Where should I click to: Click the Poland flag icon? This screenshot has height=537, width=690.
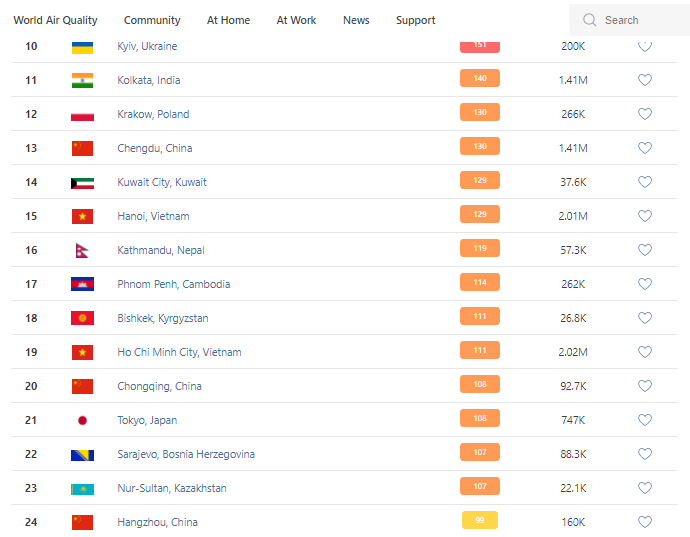click(x=82, y=114)
